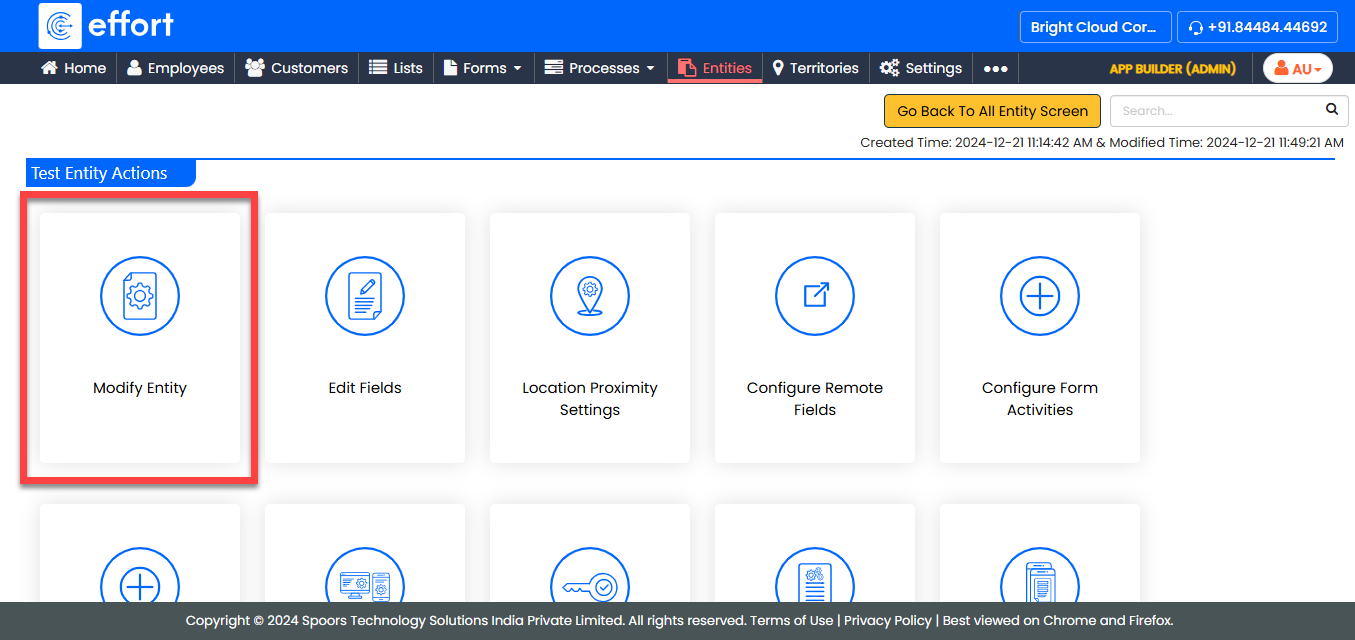
Task: Expand the Processes dropdown menu
Action: 600,68
